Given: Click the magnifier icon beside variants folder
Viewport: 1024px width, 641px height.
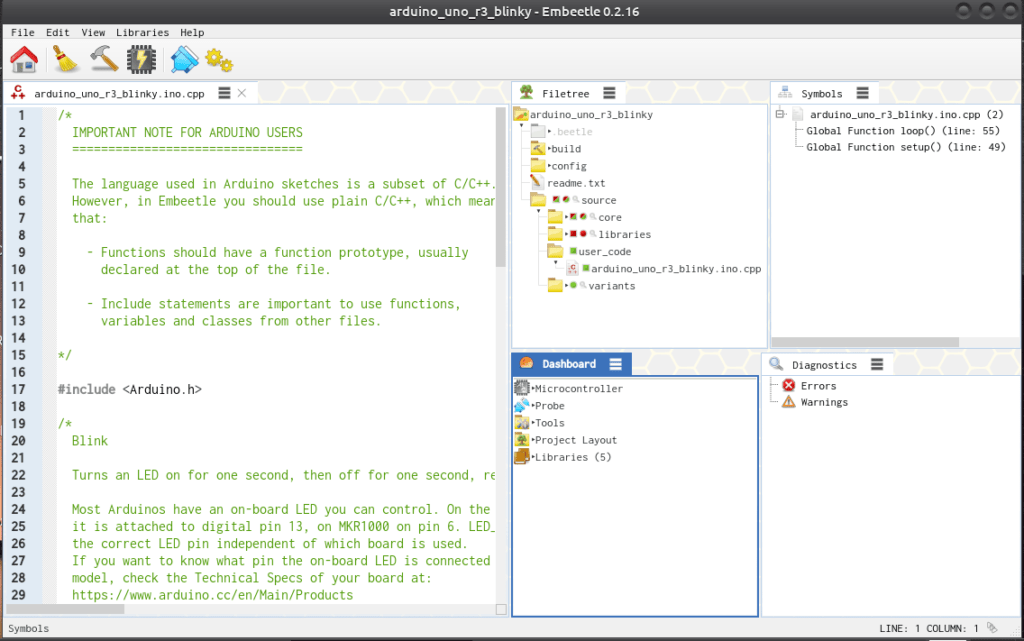Looking at the screenshot, I should tap(583, 285).
